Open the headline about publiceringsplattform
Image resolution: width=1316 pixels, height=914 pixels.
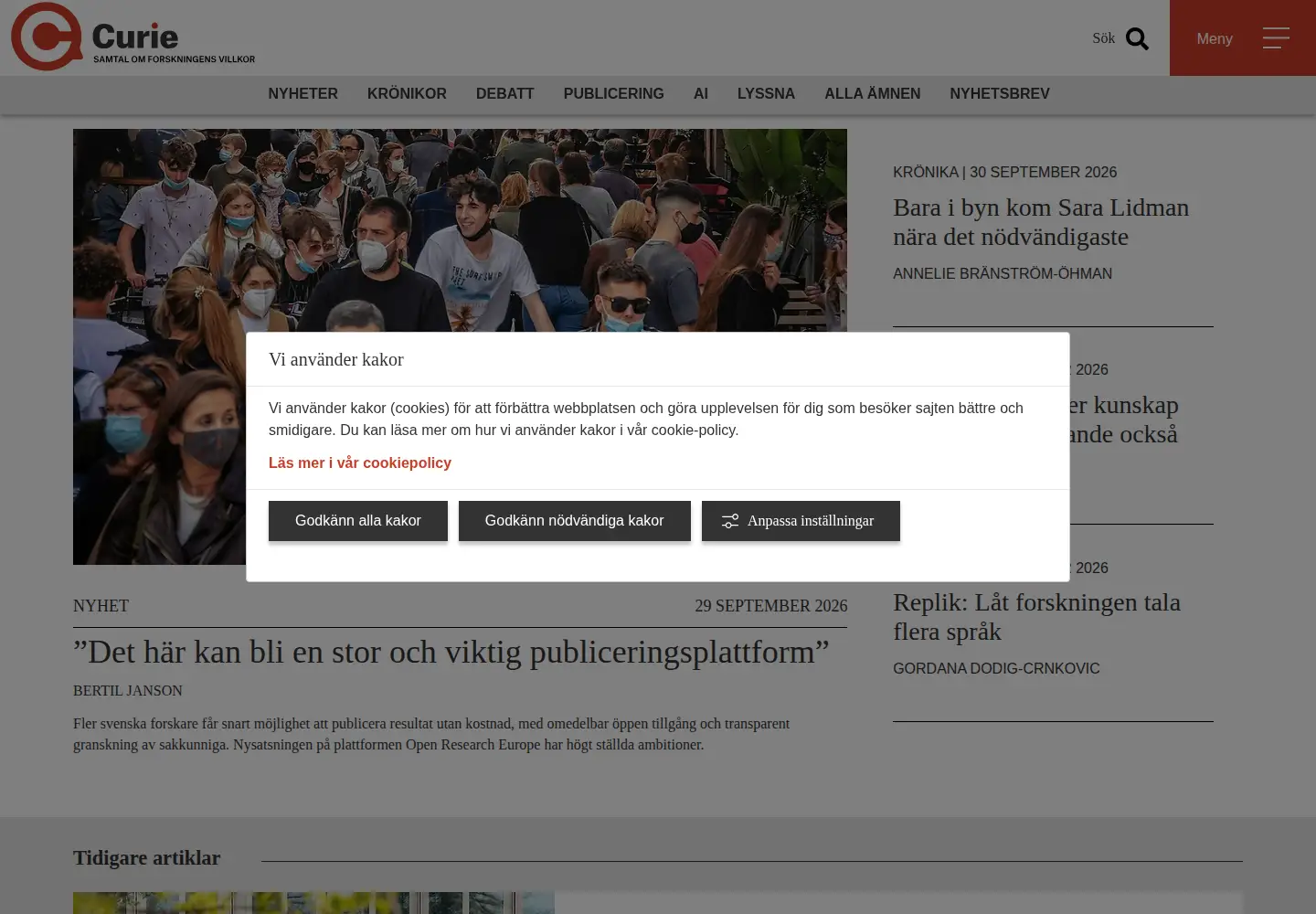coord(451,653)
